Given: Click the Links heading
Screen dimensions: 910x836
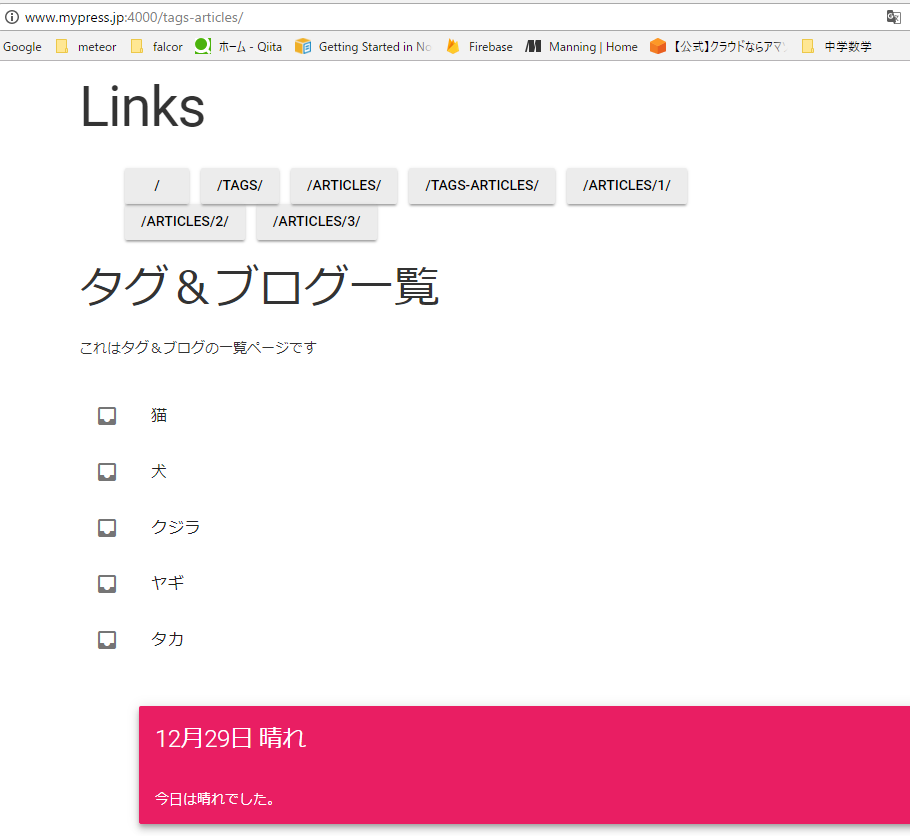Looking at the screenshot, I should [x=143, y=107].
